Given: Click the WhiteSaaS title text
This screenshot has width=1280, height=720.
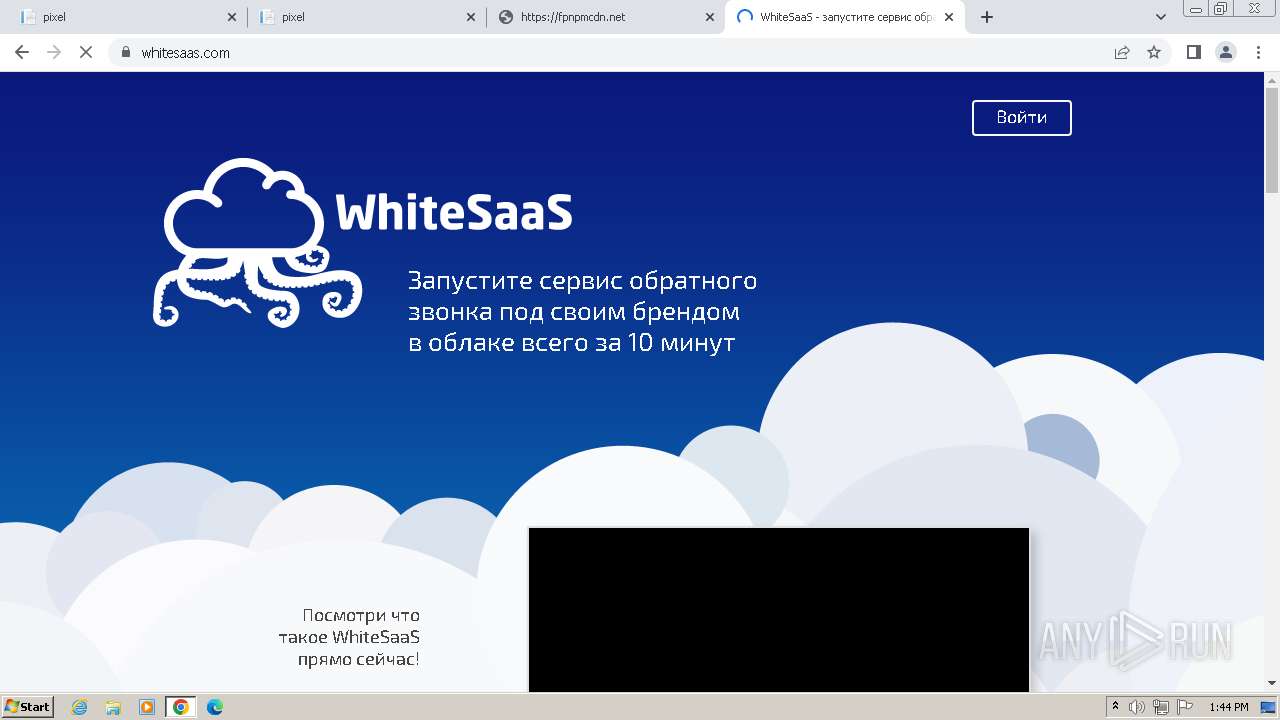Looking at the screenshot, I should pos(453,212).
